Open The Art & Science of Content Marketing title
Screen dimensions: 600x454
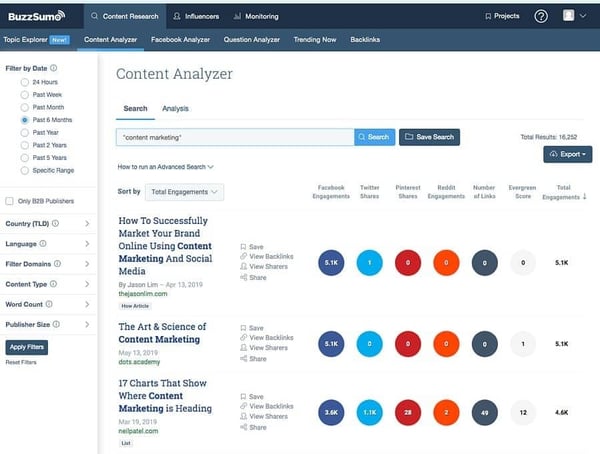(162, 333)
